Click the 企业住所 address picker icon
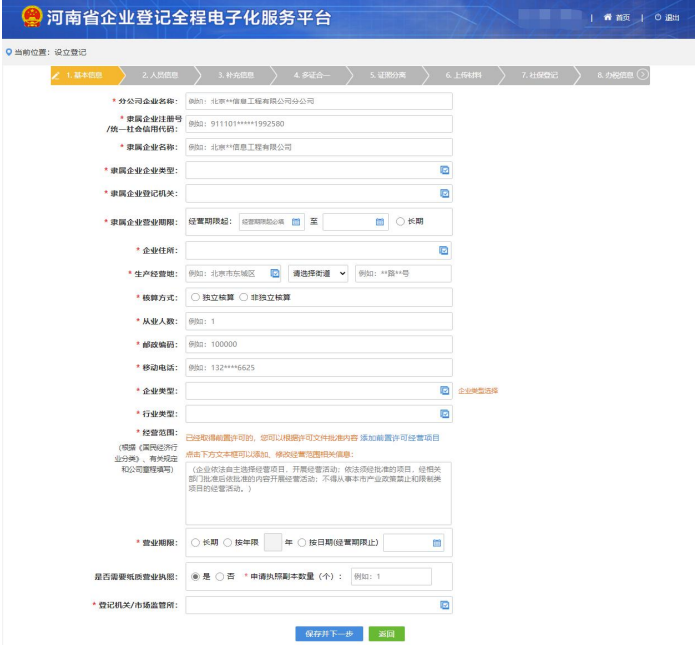Viewport: 696px width, 653px height. 445,250
